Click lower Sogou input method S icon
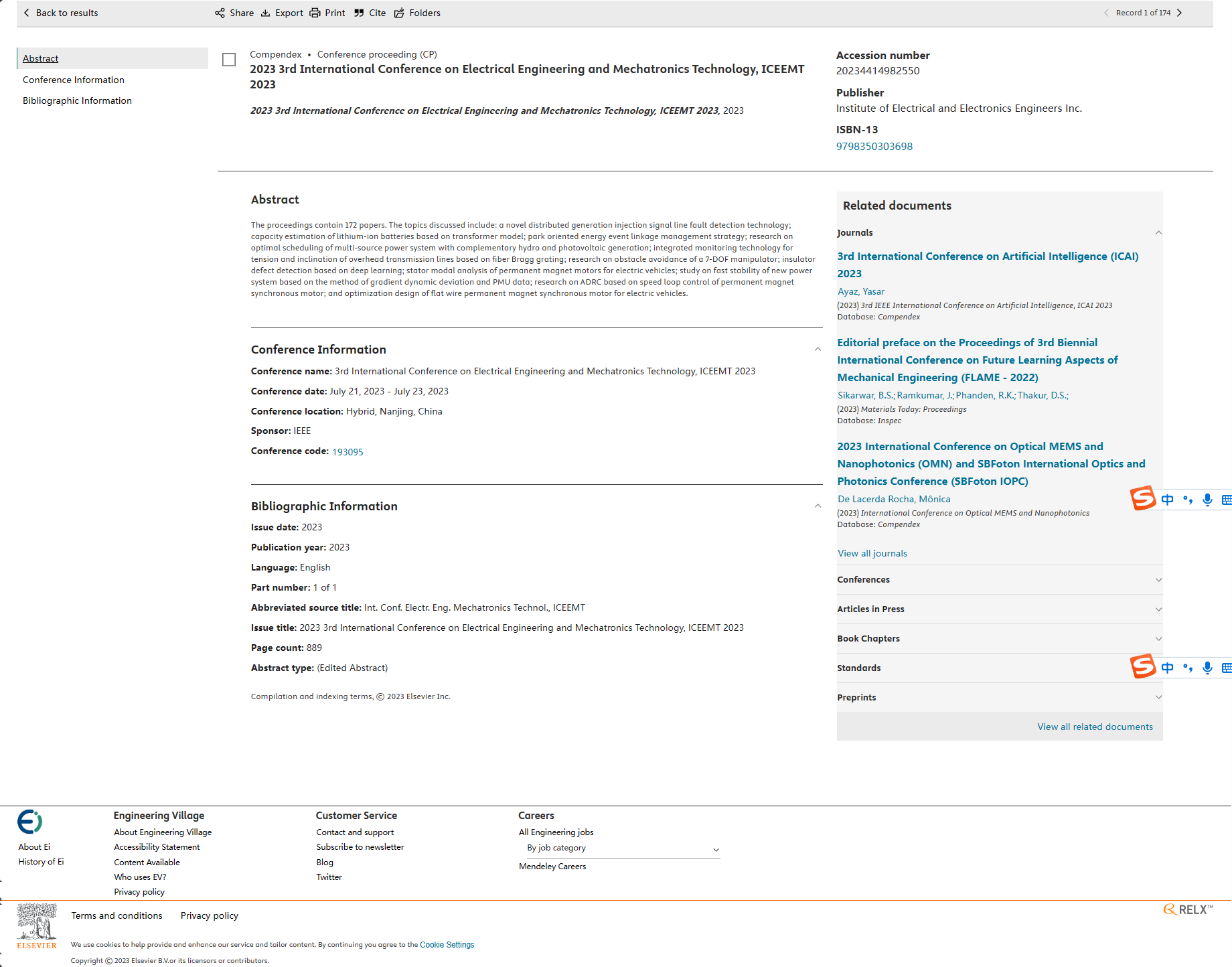The height and width of the screenshot is (967, 1232). pyautogui.click(x=1143, y=666)
